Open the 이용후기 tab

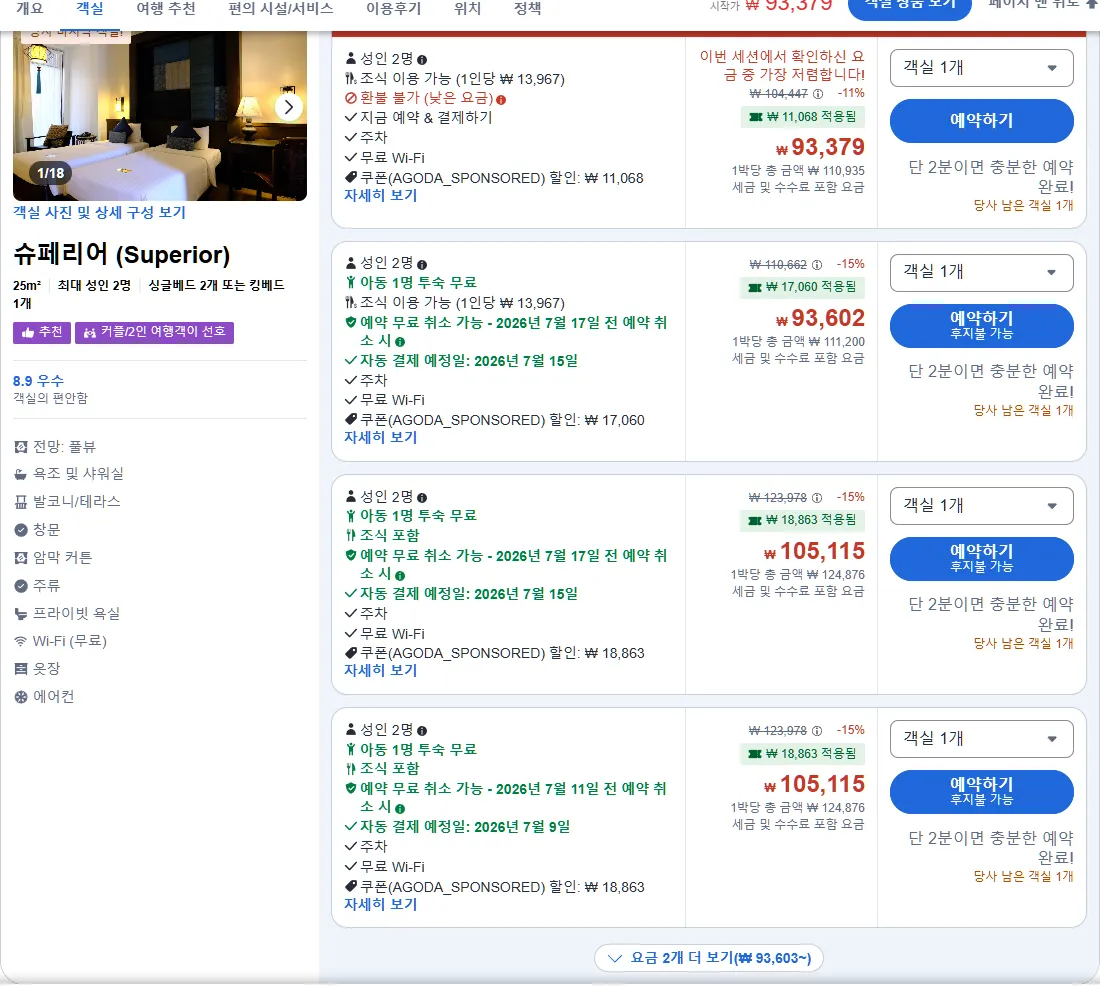coord(394,8)
